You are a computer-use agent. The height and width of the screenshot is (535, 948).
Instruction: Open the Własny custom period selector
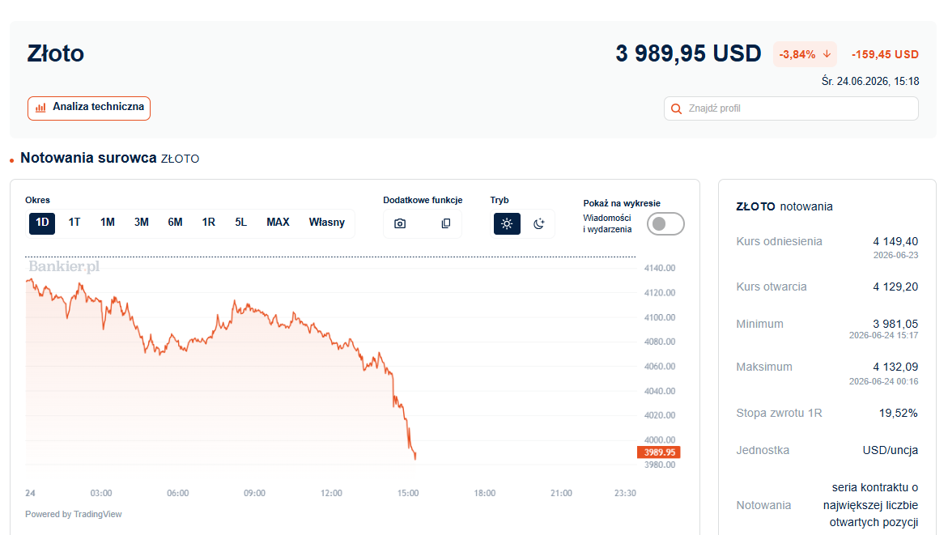coord(326,222)
